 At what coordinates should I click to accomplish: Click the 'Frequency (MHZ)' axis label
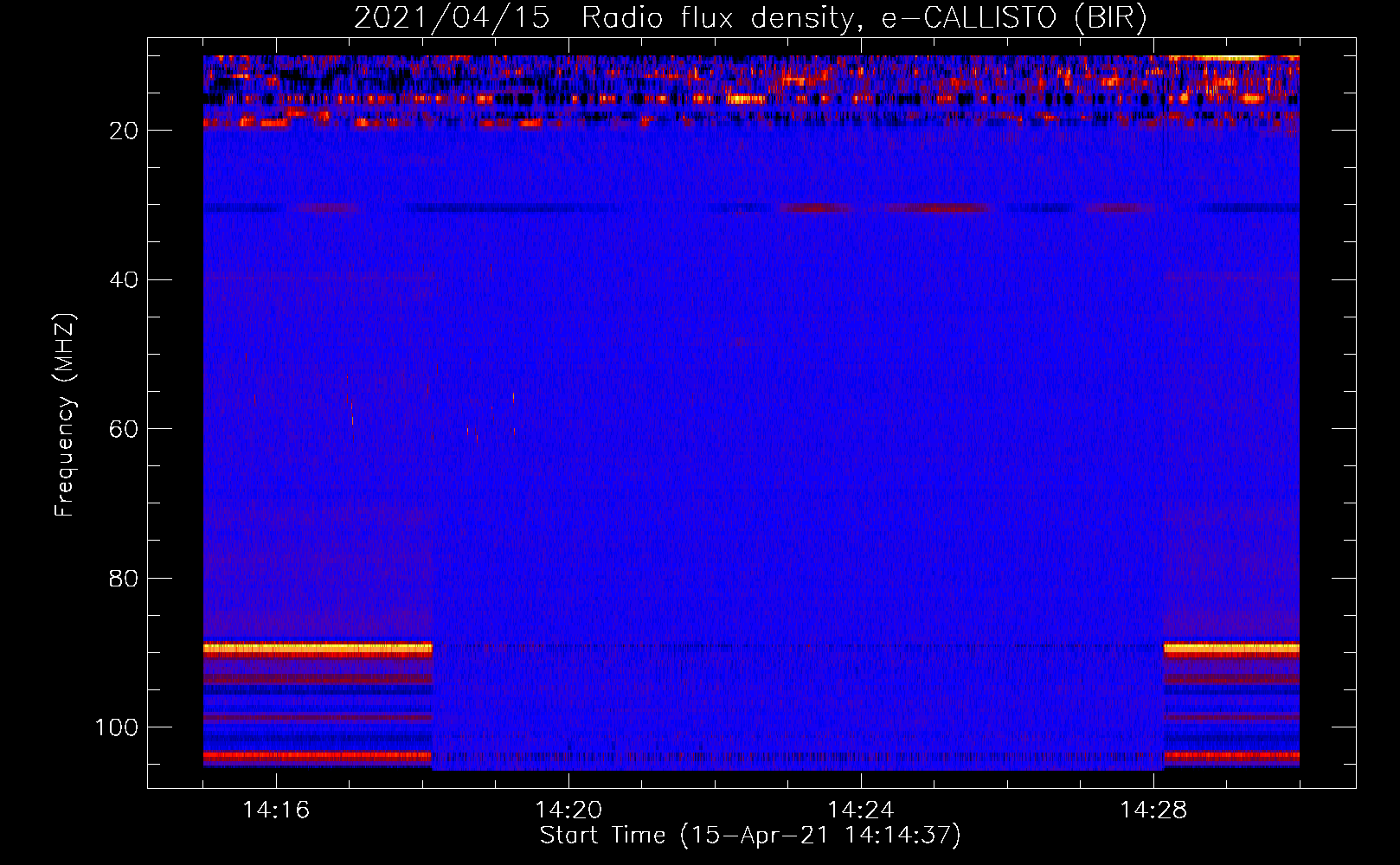point(65,415)
